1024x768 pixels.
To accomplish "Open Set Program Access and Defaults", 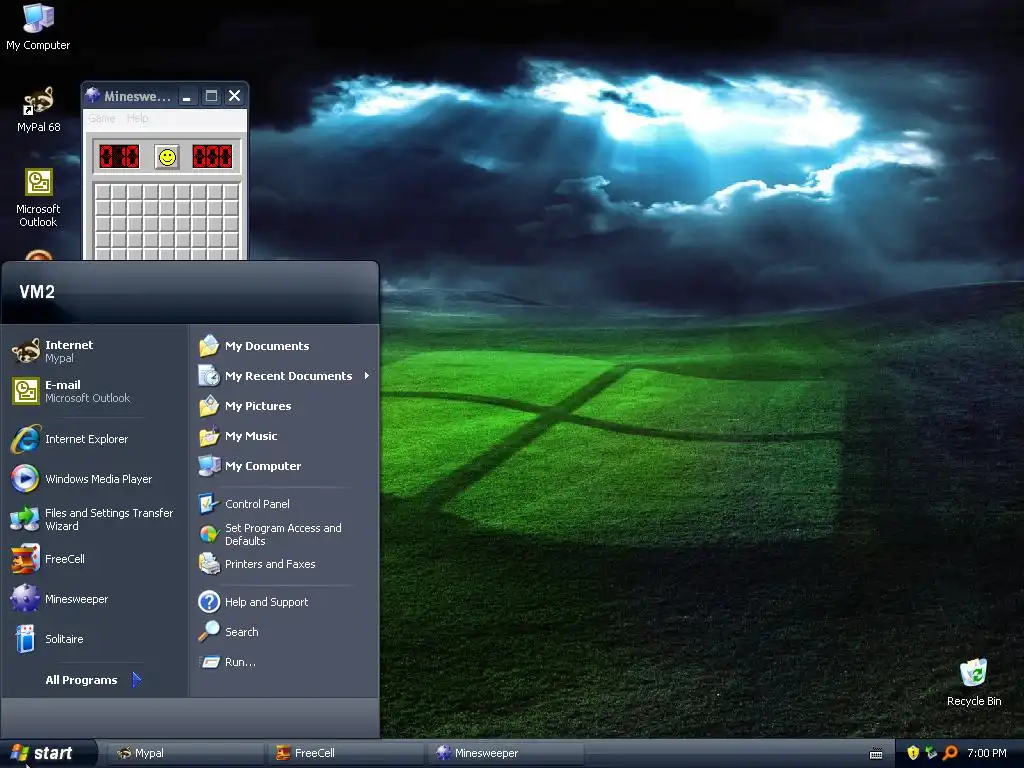I will 284,534.
